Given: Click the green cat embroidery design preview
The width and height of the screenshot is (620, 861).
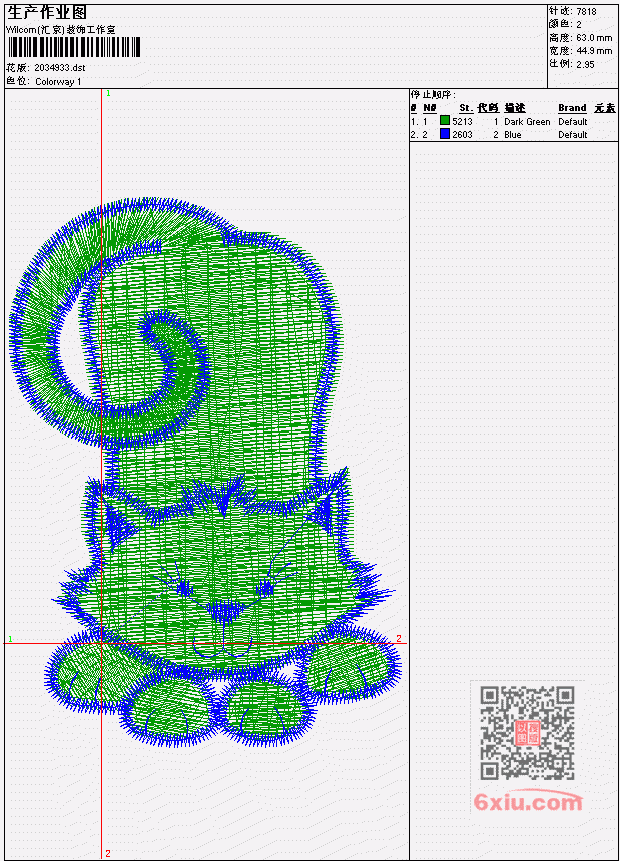Looking at the screenshot, I should coord(204,473).
